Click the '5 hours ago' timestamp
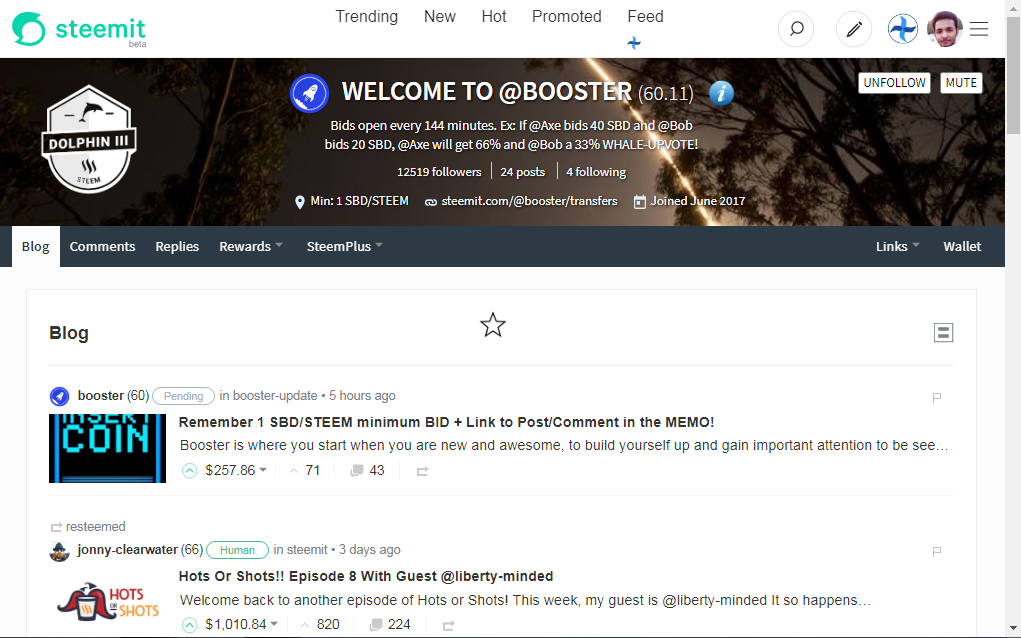 pos(362,395)
